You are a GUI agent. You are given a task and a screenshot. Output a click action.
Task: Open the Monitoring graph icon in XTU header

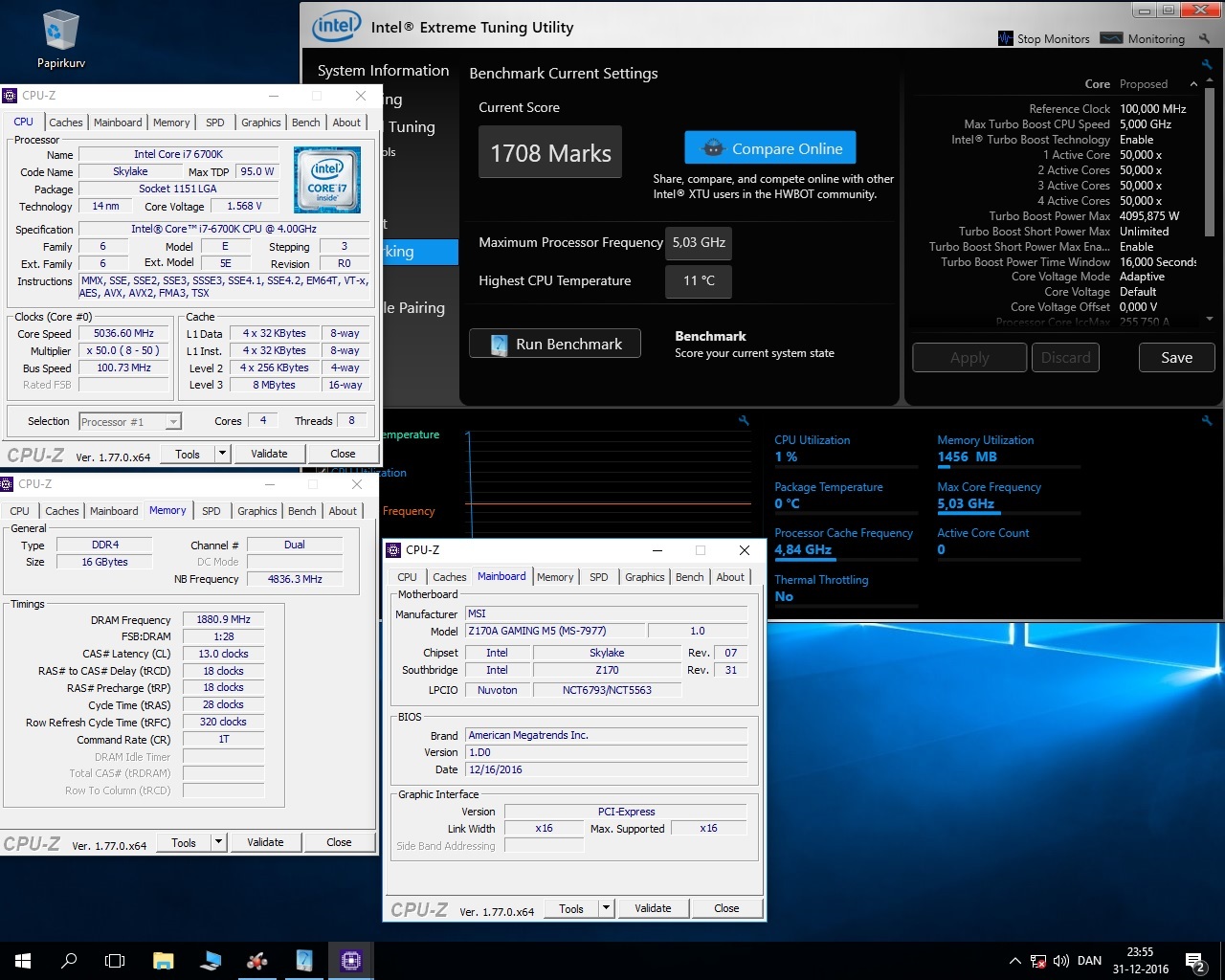[1111, 38]
